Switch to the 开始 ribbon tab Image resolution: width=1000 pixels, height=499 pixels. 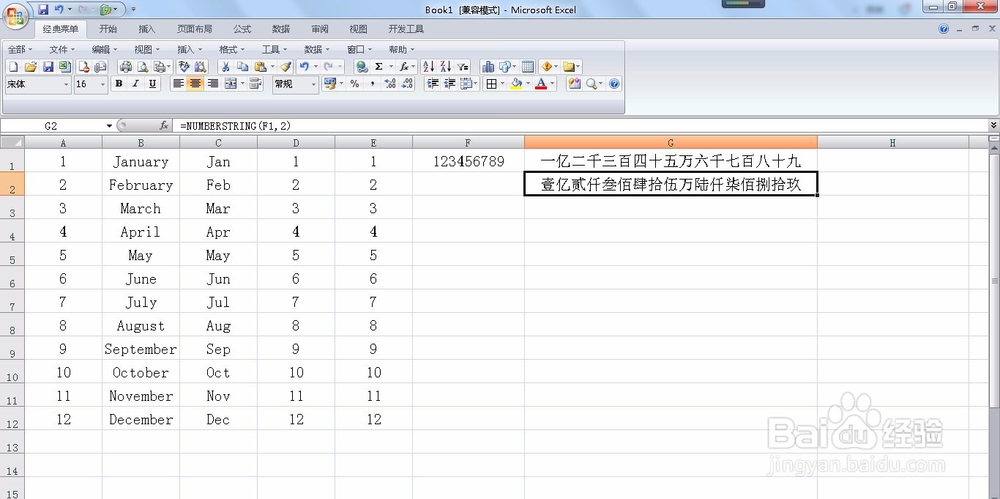[x=108, y=29]
